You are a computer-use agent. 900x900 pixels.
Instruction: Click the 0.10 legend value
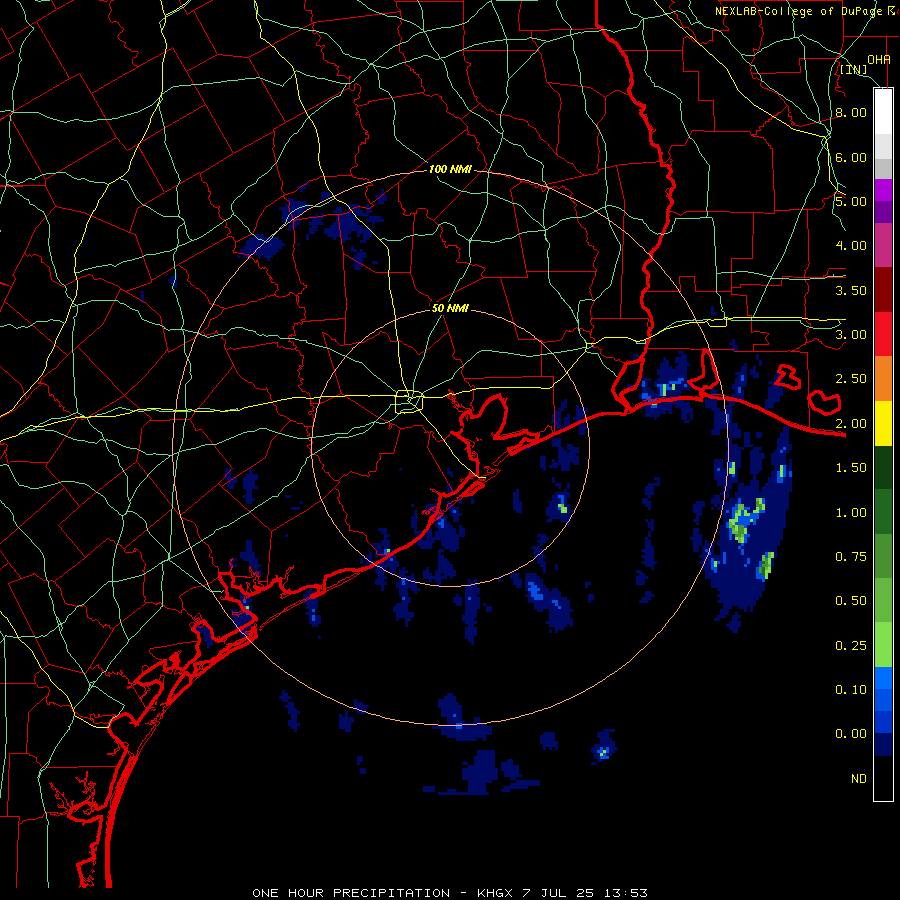coord(851,690)
